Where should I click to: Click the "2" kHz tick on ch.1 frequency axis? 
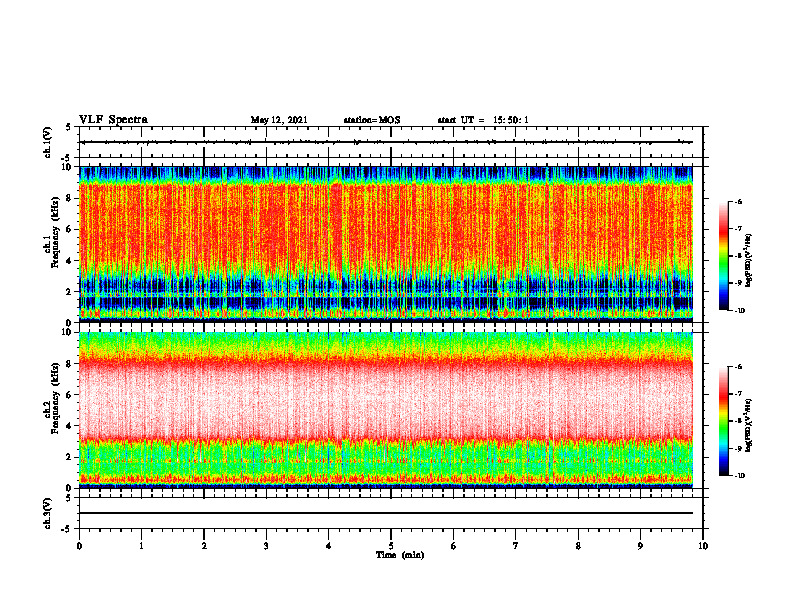click(70, 292)
